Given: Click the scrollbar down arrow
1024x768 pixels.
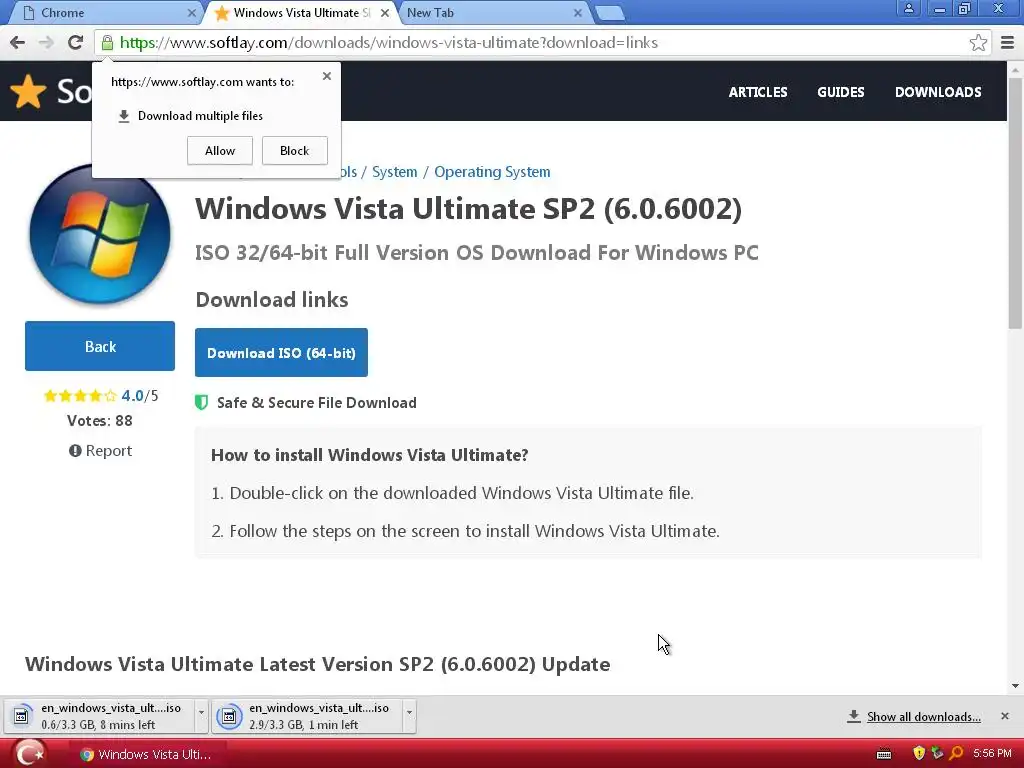Looking at the screenshot, I should pyautogui.click(x=1015, y=686).
